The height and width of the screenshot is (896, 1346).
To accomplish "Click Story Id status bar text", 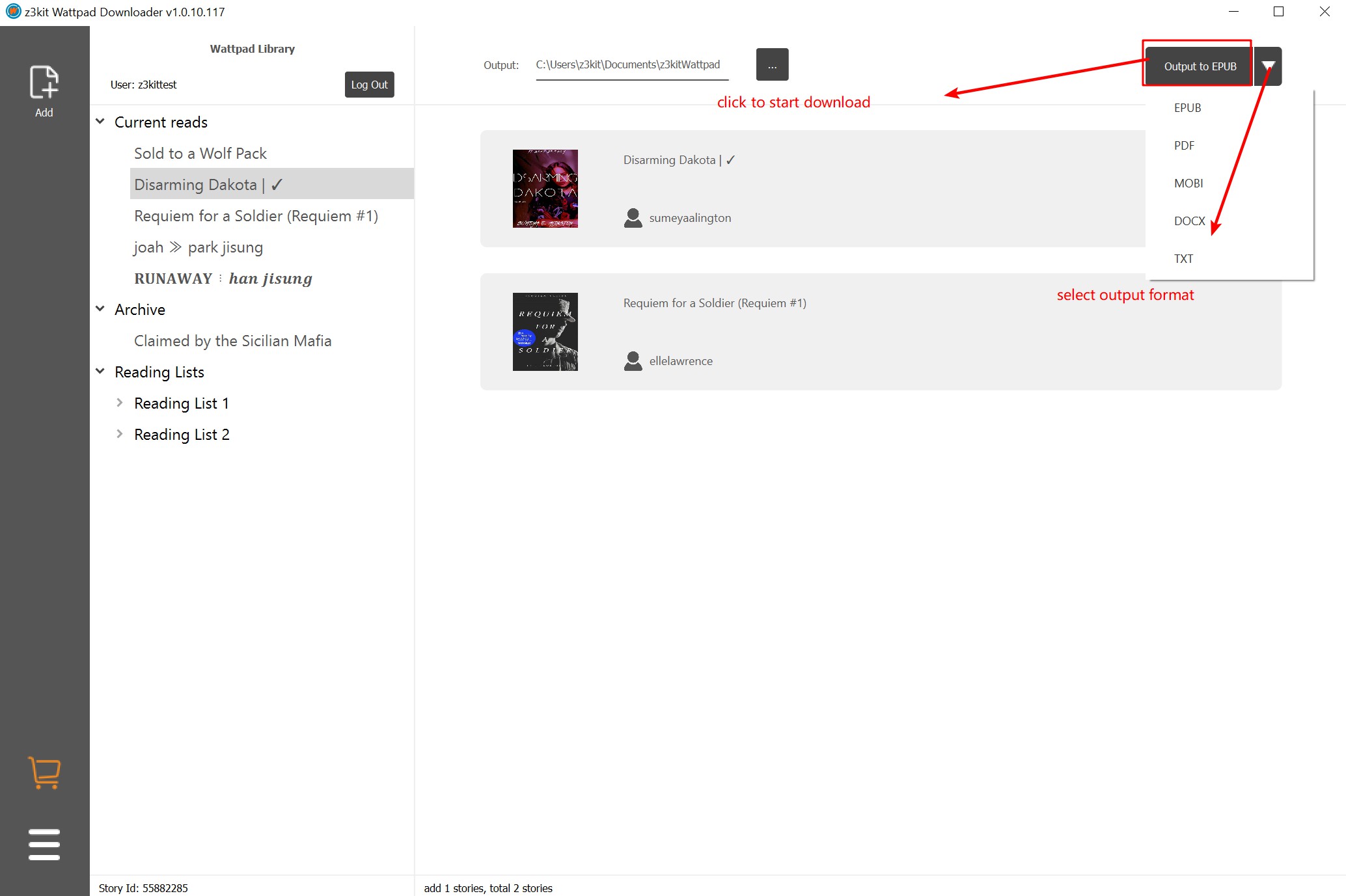I will click(x=143, y=888).
